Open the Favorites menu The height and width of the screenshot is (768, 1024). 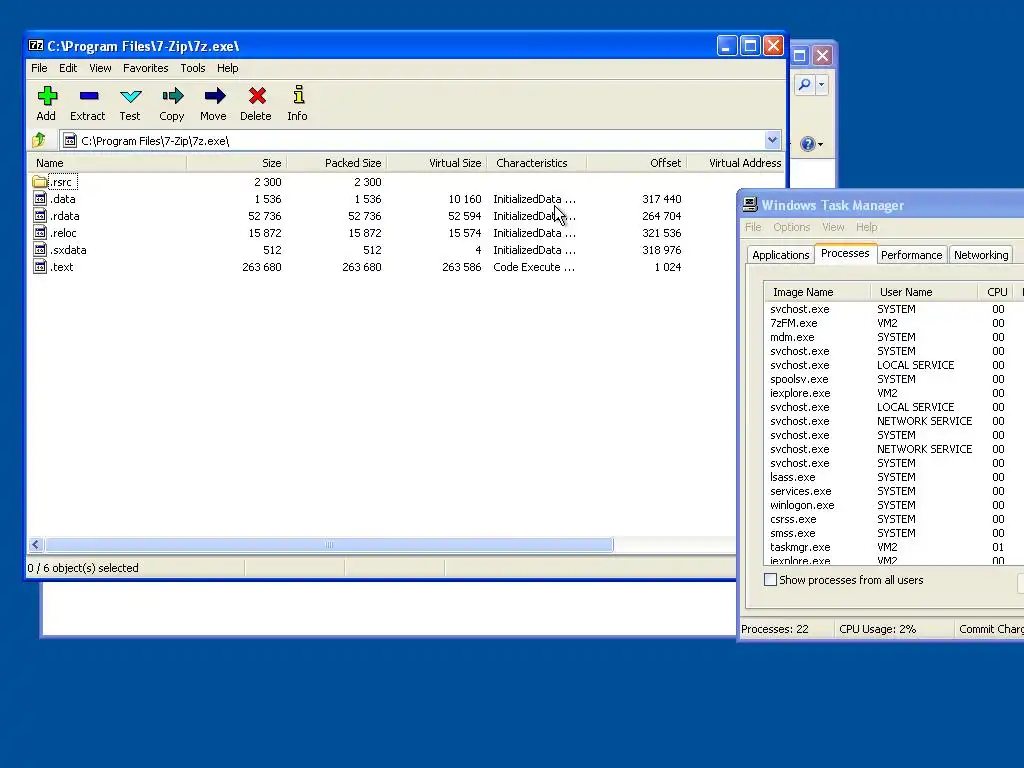(146, 68)
